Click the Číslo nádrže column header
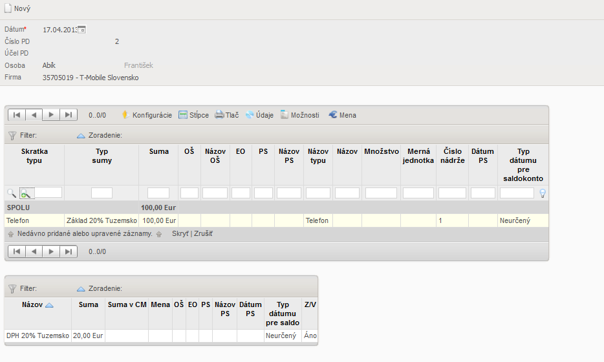This screenshot has height=362, width=604. [x=453, y=156]
